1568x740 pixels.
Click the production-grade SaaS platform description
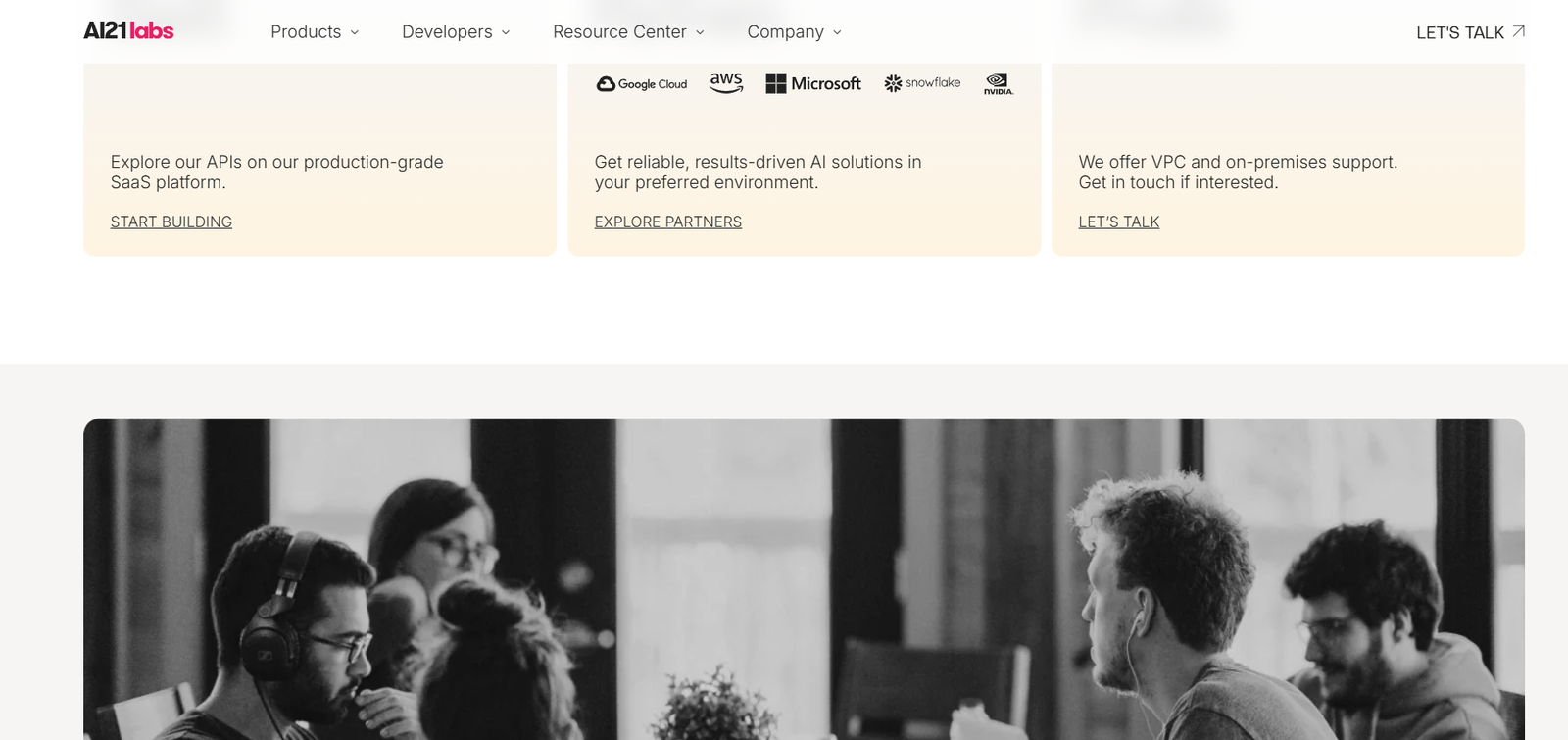(276, 172)
